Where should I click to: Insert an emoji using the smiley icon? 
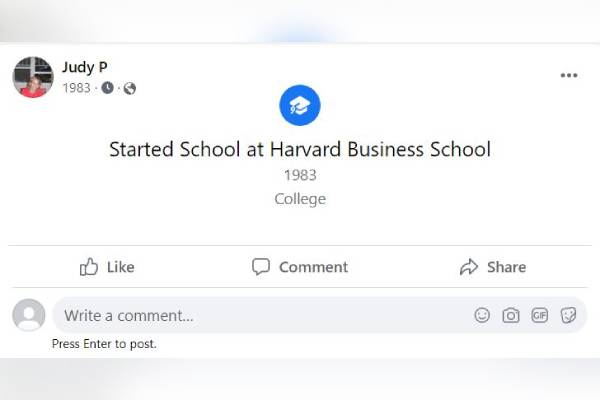point(482,315)
